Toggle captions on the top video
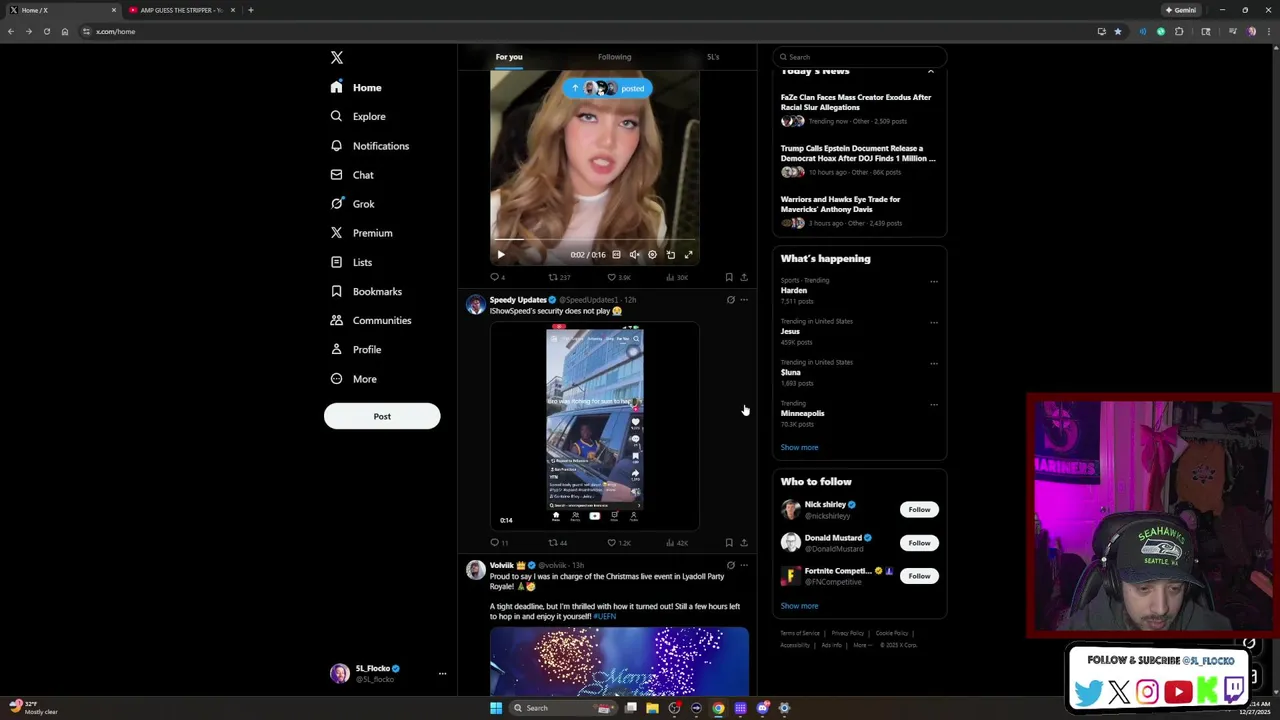The width and height of the screenshot is (1280, 720). click(616, 255)
